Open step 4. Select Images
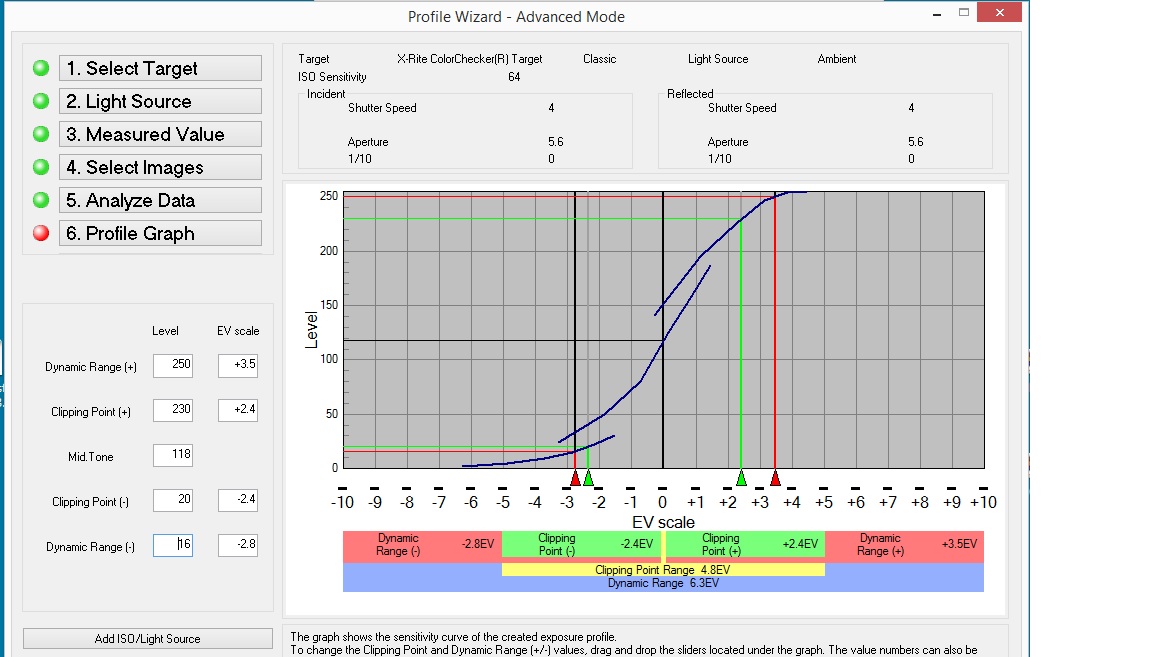The width and height of the screenshot is (1152, 657). pyautogui.click(x=160, y=168)
